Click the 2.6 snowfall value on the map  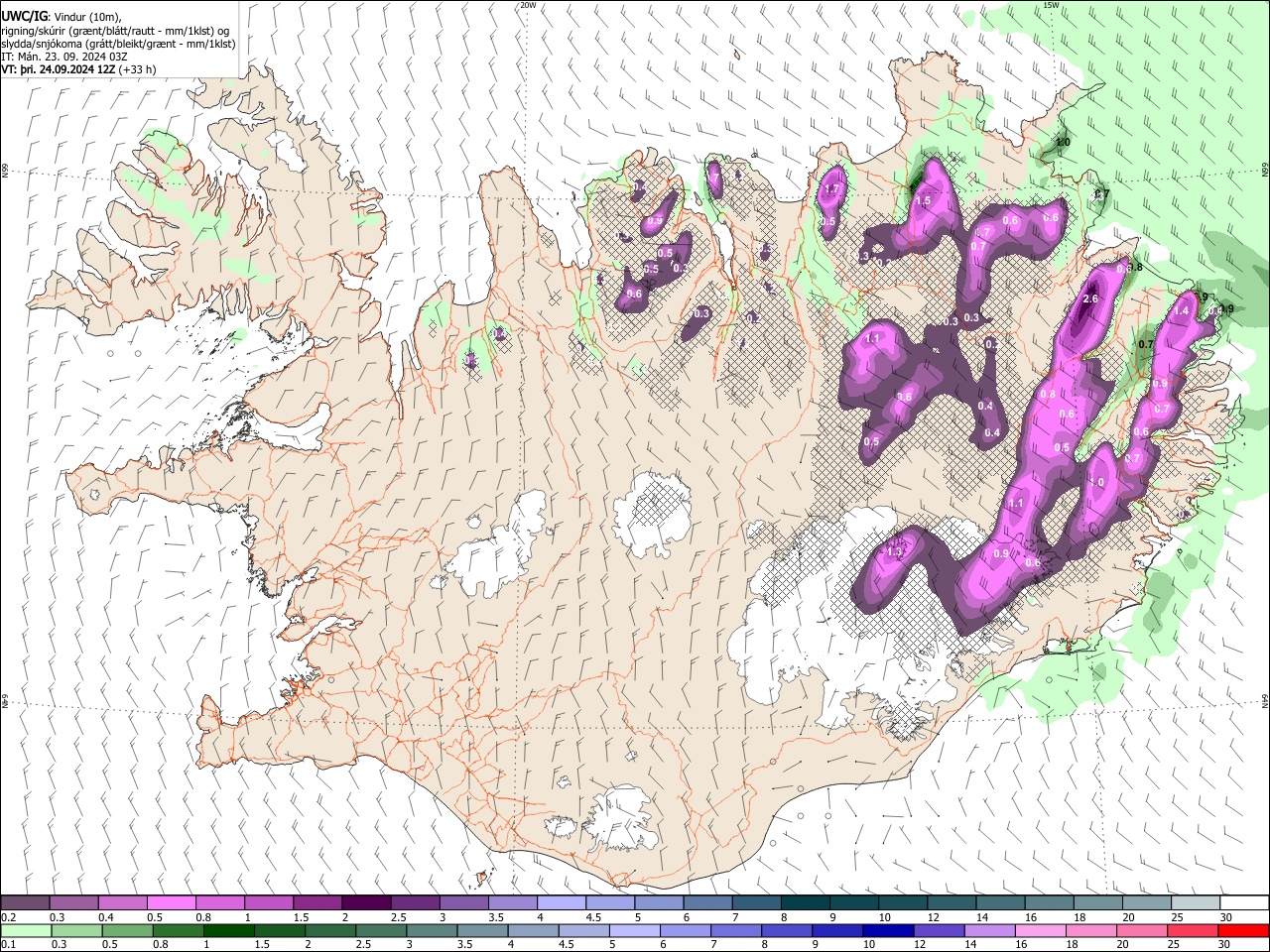coord(1090,299)
